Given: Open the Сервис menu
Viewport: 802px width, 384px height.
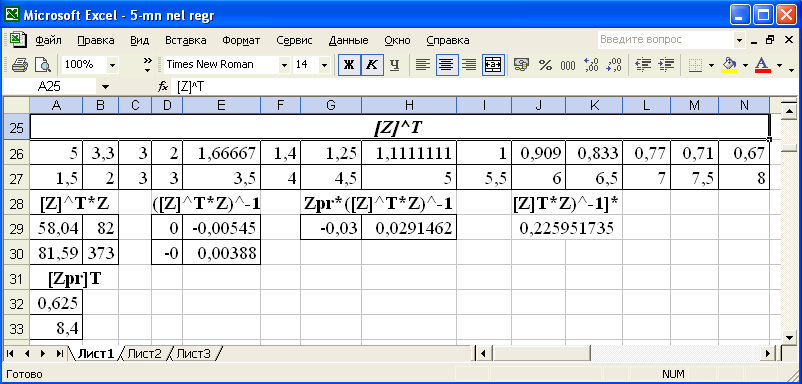Looking at the screenshot, I should click(x=294, y=40).
